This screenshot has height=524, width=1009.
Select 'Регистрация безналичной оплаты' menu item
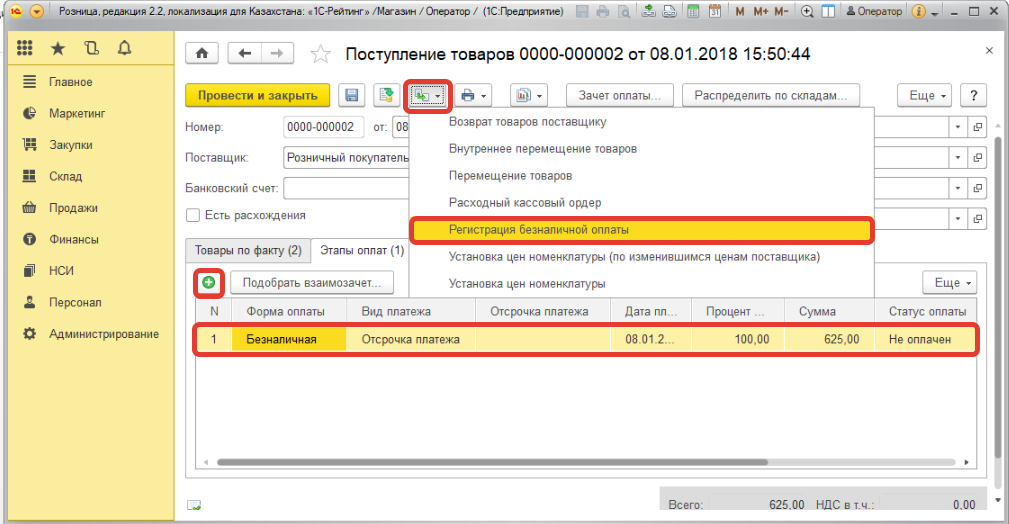pos(640,230)
